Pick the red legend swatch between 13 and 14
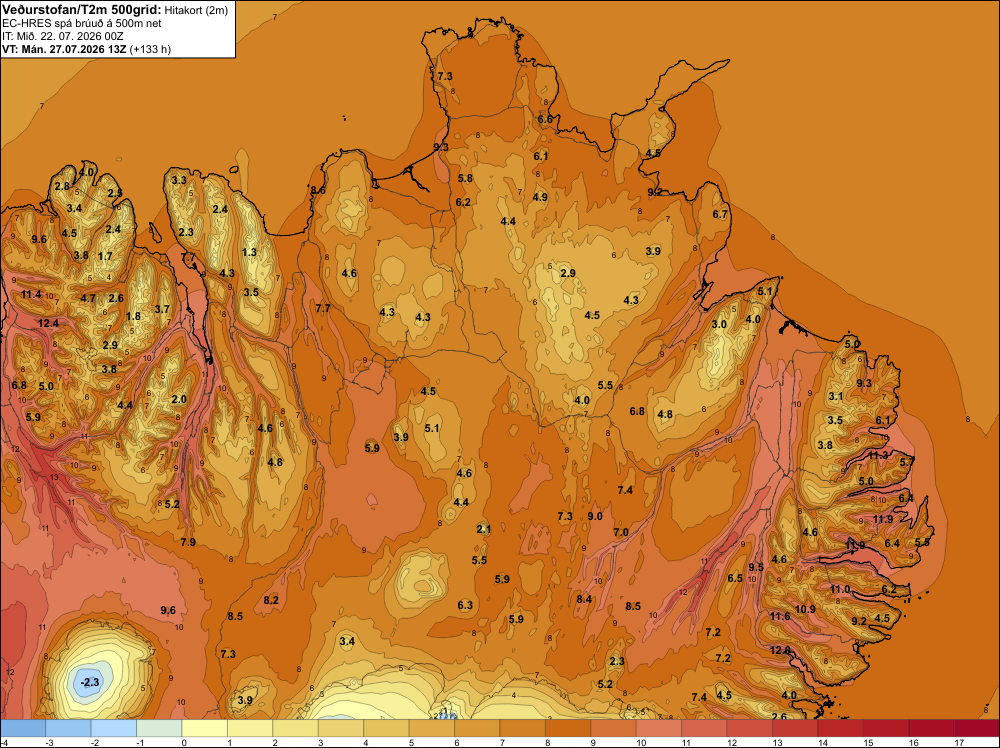The width and height of the screenshot is (1000, 748). point(795,728)
